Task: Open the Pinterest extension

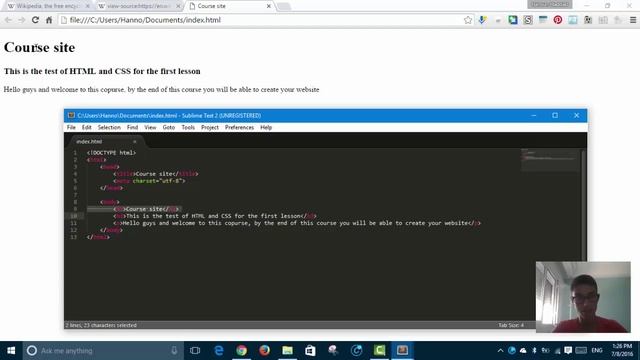Action: (558, 20)
